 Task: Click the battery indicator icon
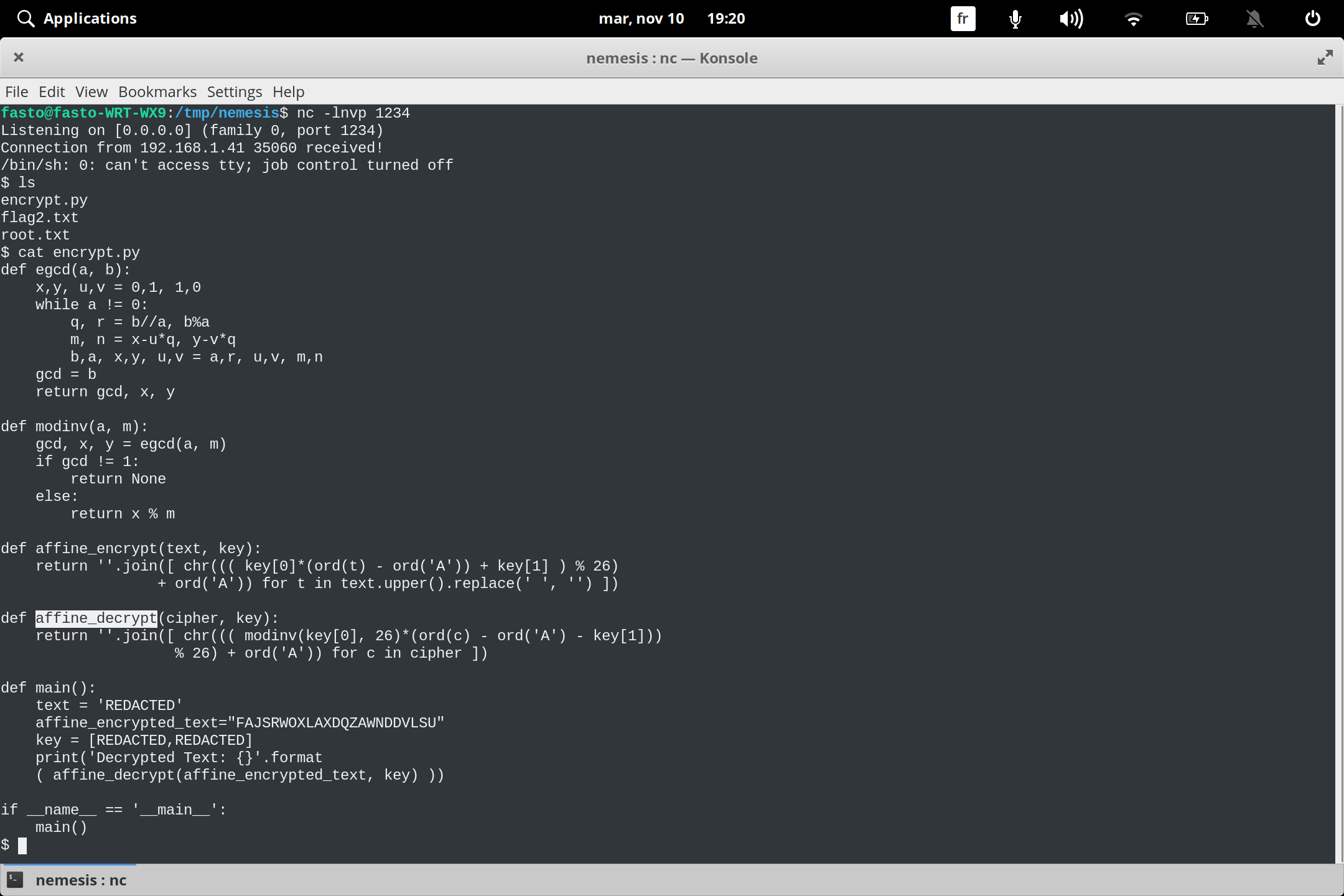click(1197, 19)
